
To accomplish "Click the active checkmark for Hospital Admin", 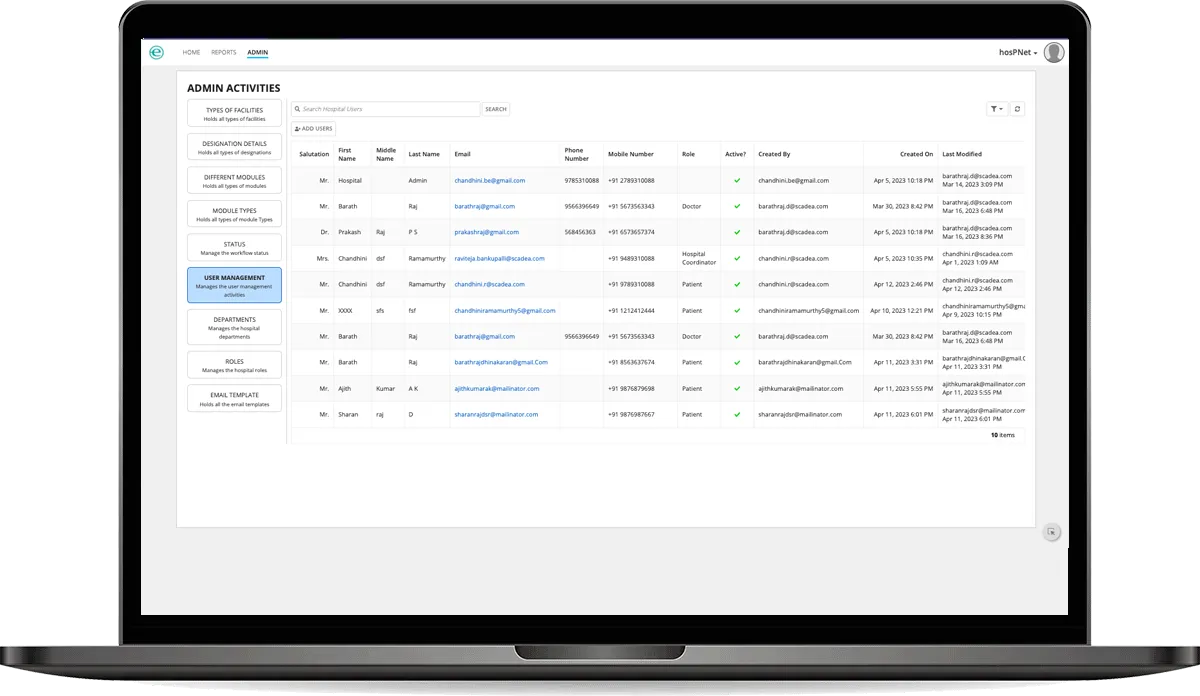I will pos(737,181).
